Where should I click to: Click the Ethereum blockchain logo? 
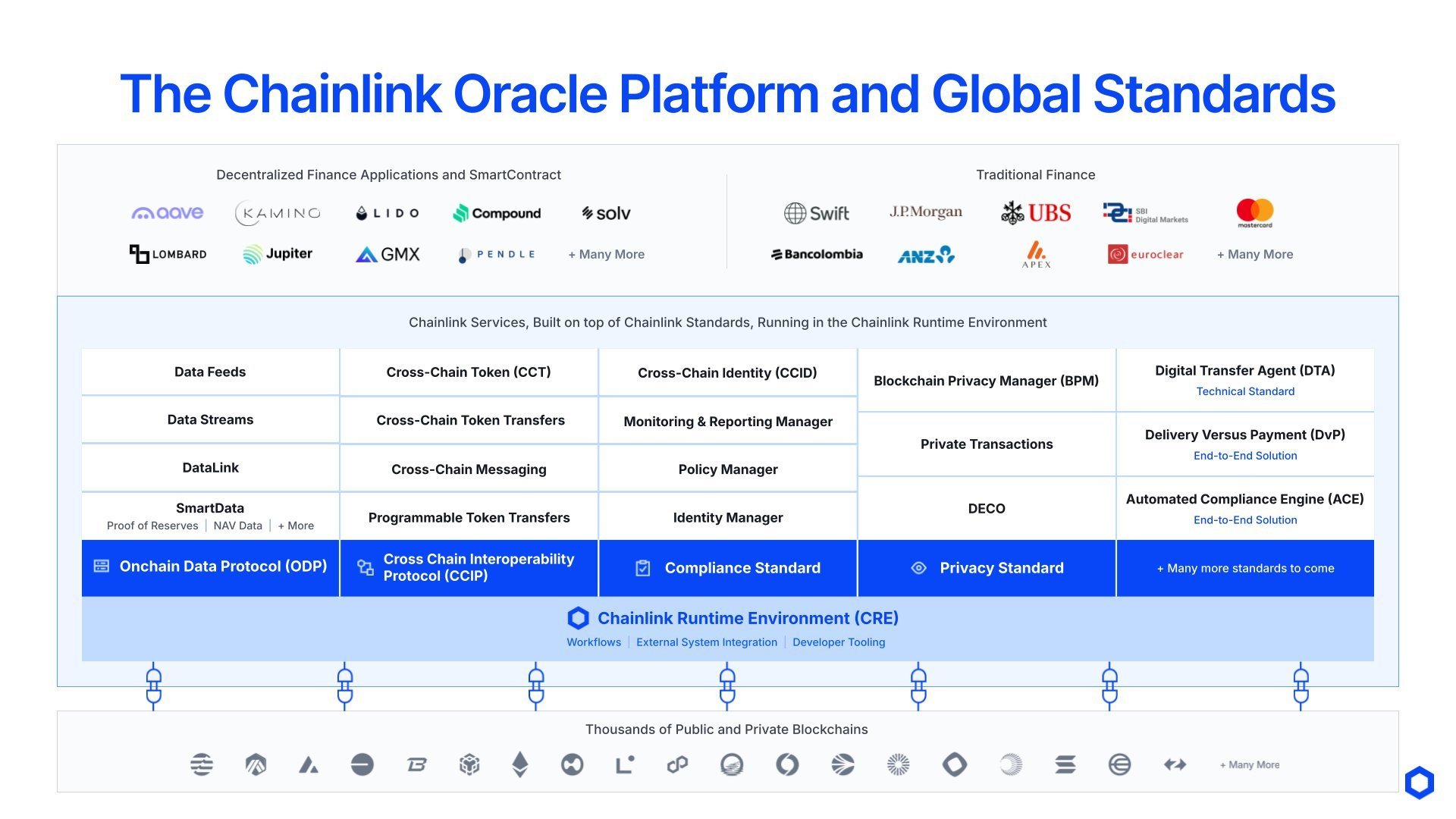click(x=519, y=764)
